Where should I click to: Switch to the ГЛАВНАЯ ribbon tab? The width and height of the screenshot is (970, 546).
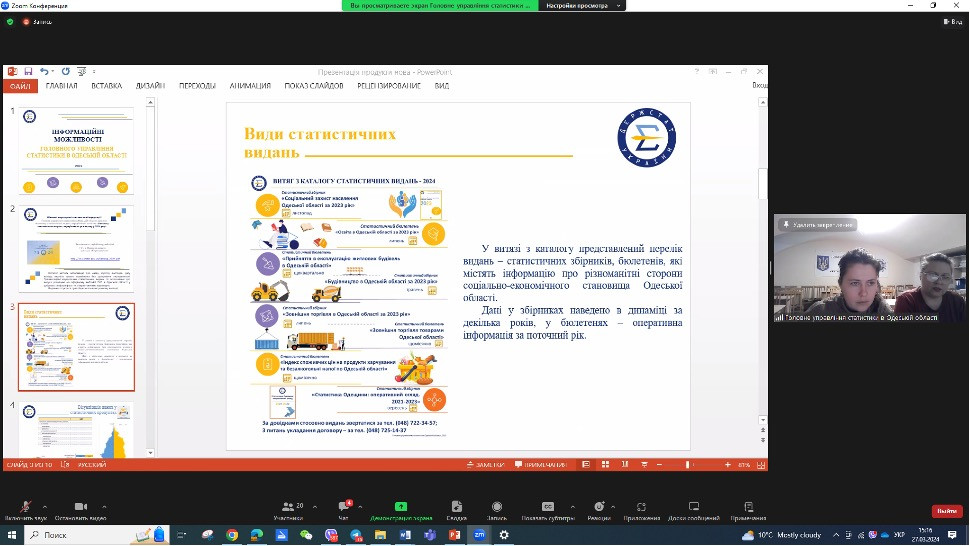pos(61,86)
